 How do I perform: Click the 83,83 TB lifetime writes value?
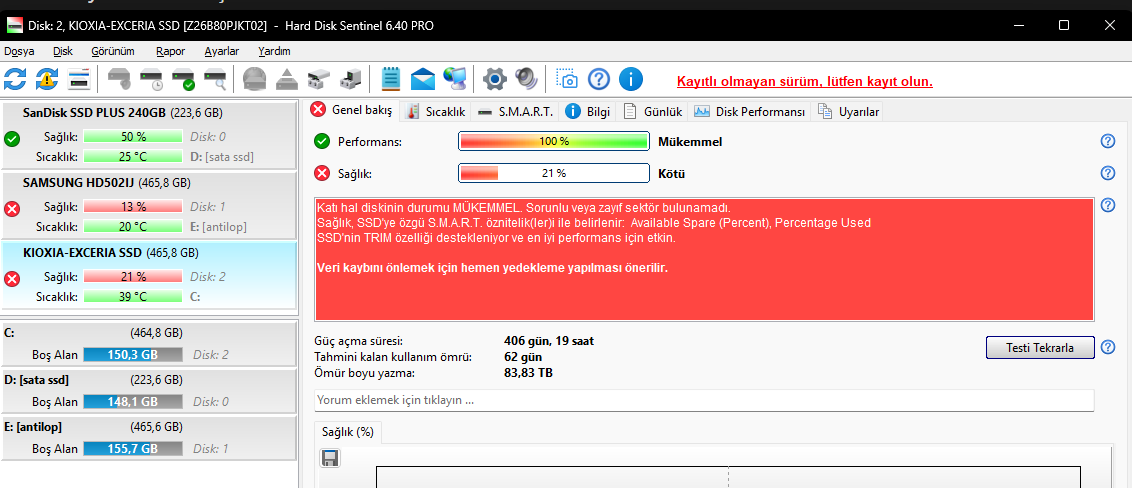click(x=528, y=372)
